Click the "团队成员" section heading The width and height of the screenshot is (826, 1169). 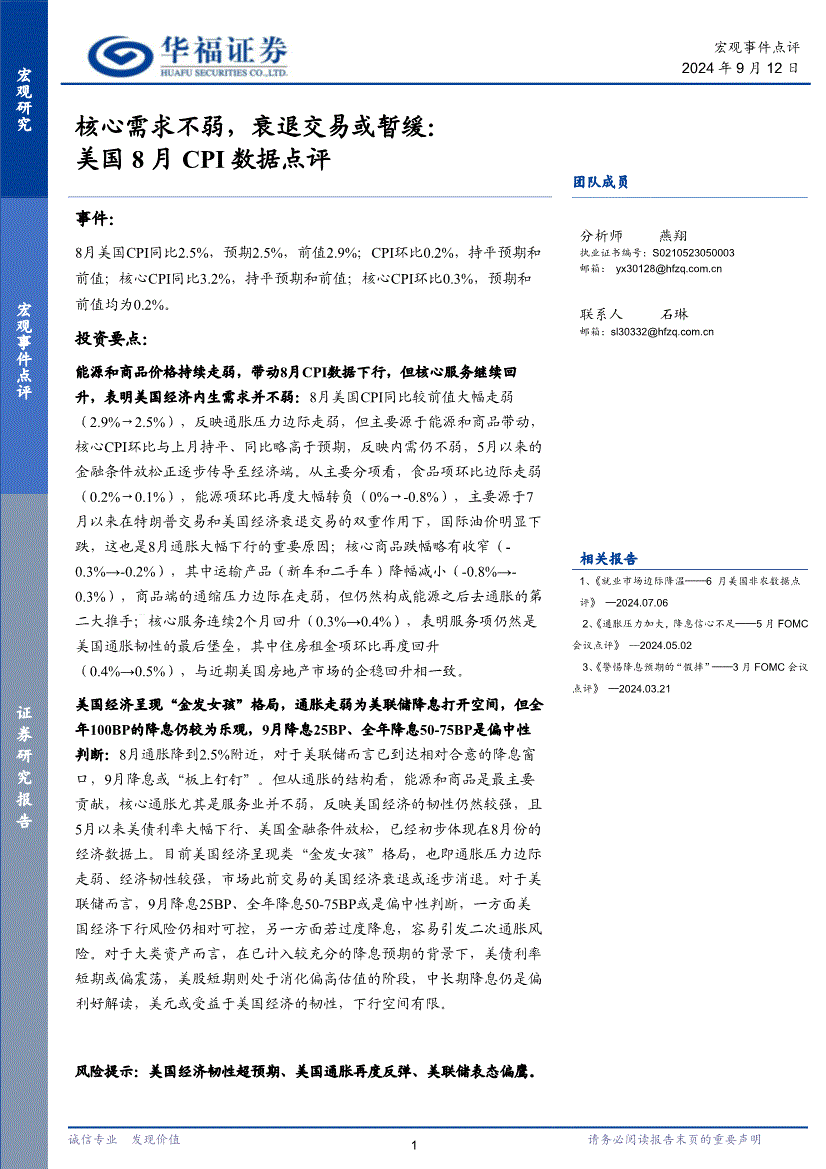601,181
